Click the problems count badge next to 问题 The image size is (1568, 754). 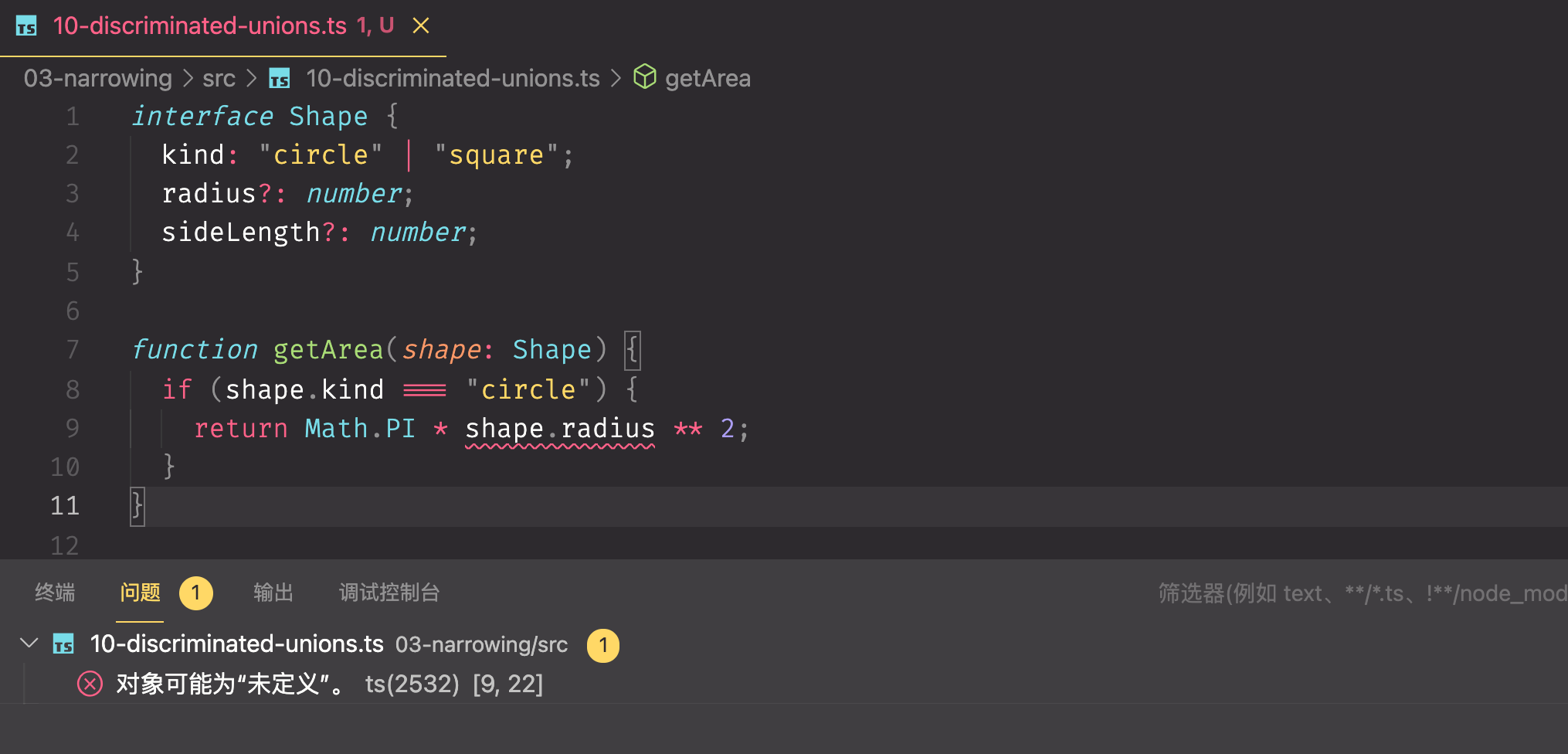coord(196,593)
